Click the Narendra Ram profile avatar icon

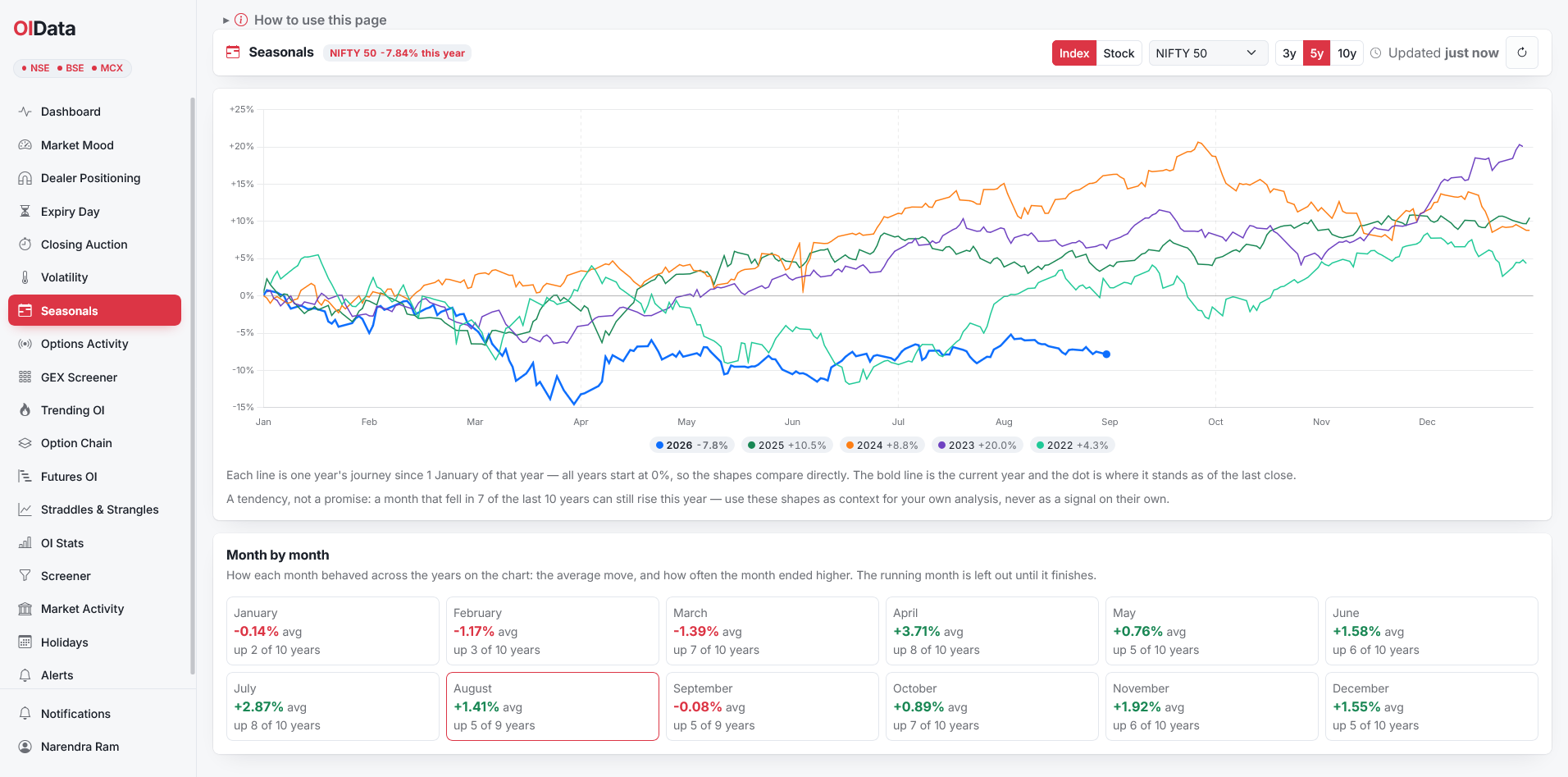(25, 747)
